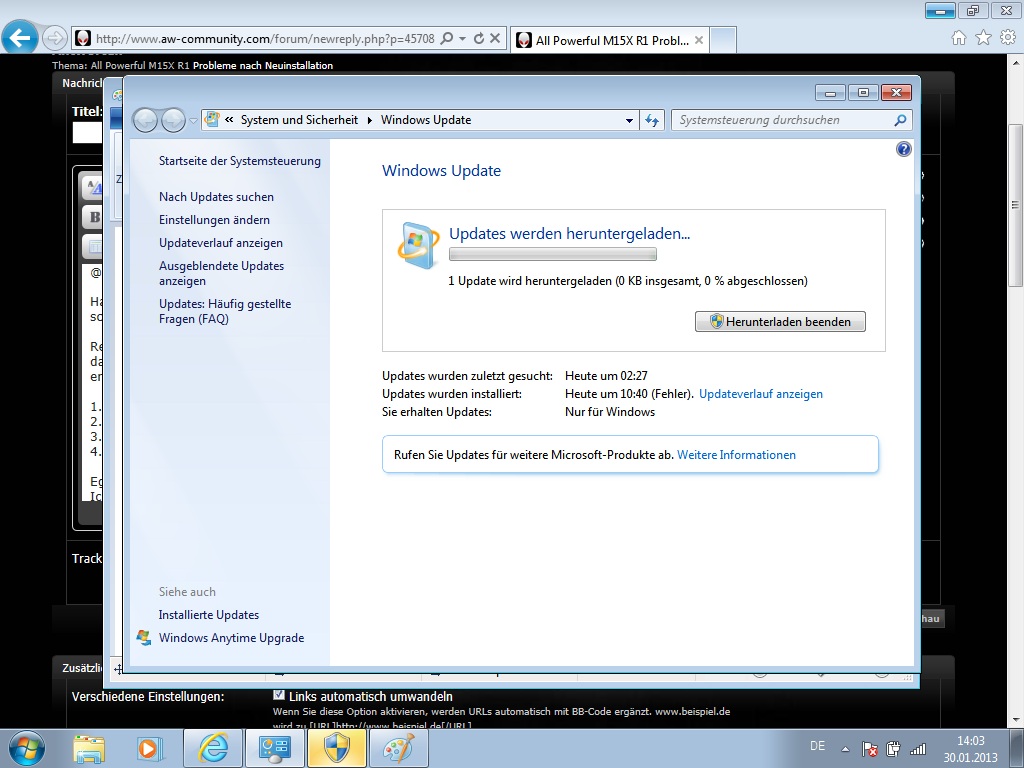Viewport: 1024px width, 768px height.
Task: Open Weitere Informationen link
Action: pos(736,455)
